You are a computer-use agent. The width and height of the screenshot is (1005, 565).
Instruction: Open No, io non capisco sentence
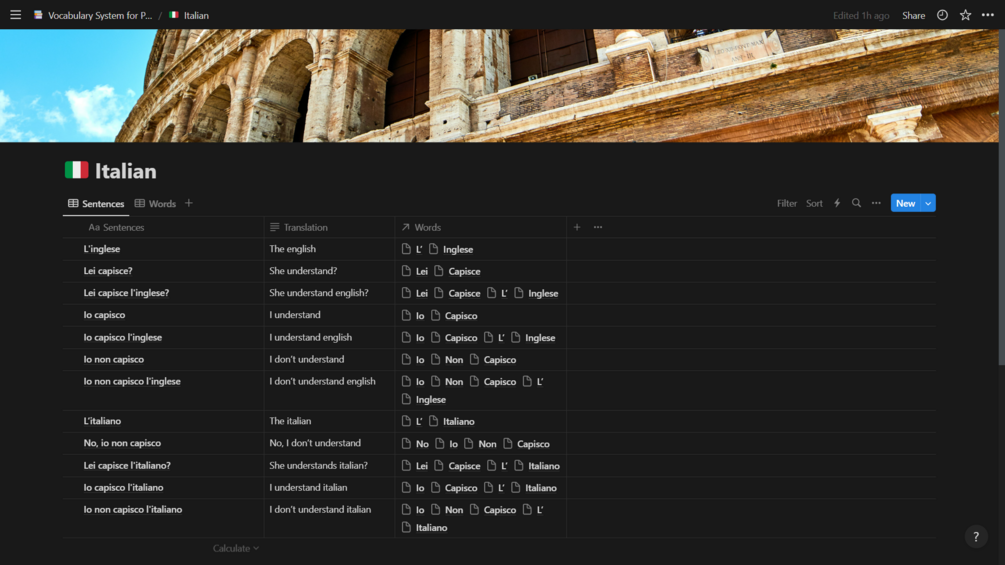[x=122, y=443]
